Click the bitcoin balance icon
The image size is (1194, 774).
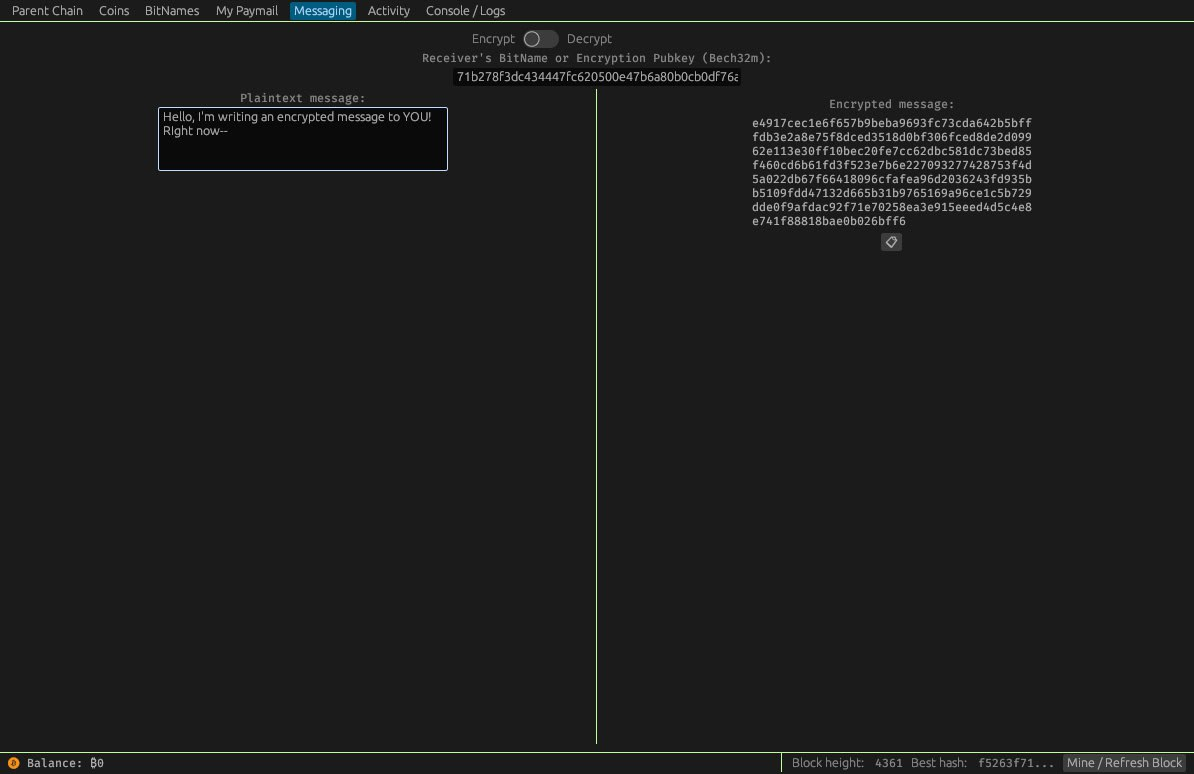14,763
